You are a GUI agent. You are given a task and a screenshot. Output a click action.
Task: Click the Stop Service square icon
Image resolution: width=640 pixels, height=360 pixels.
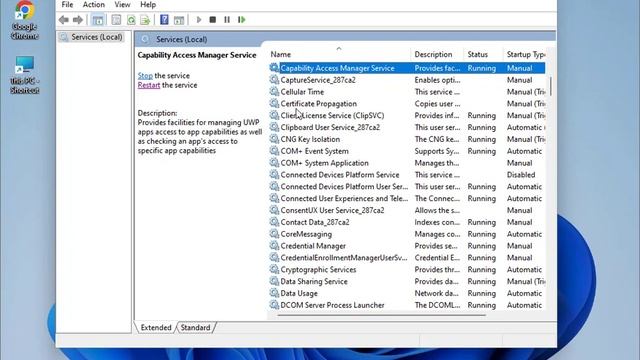[x=213, y=20]
